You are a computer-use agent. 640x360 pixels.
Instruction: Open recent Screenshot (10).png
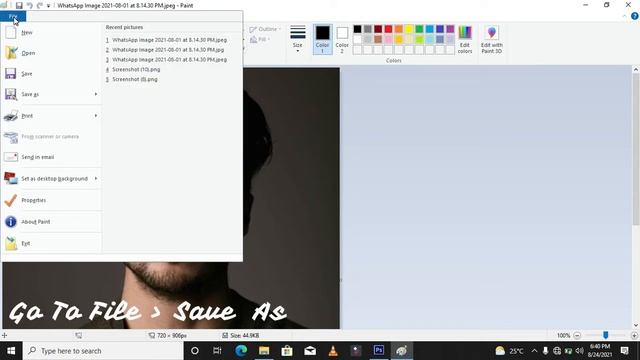[133, 69]
